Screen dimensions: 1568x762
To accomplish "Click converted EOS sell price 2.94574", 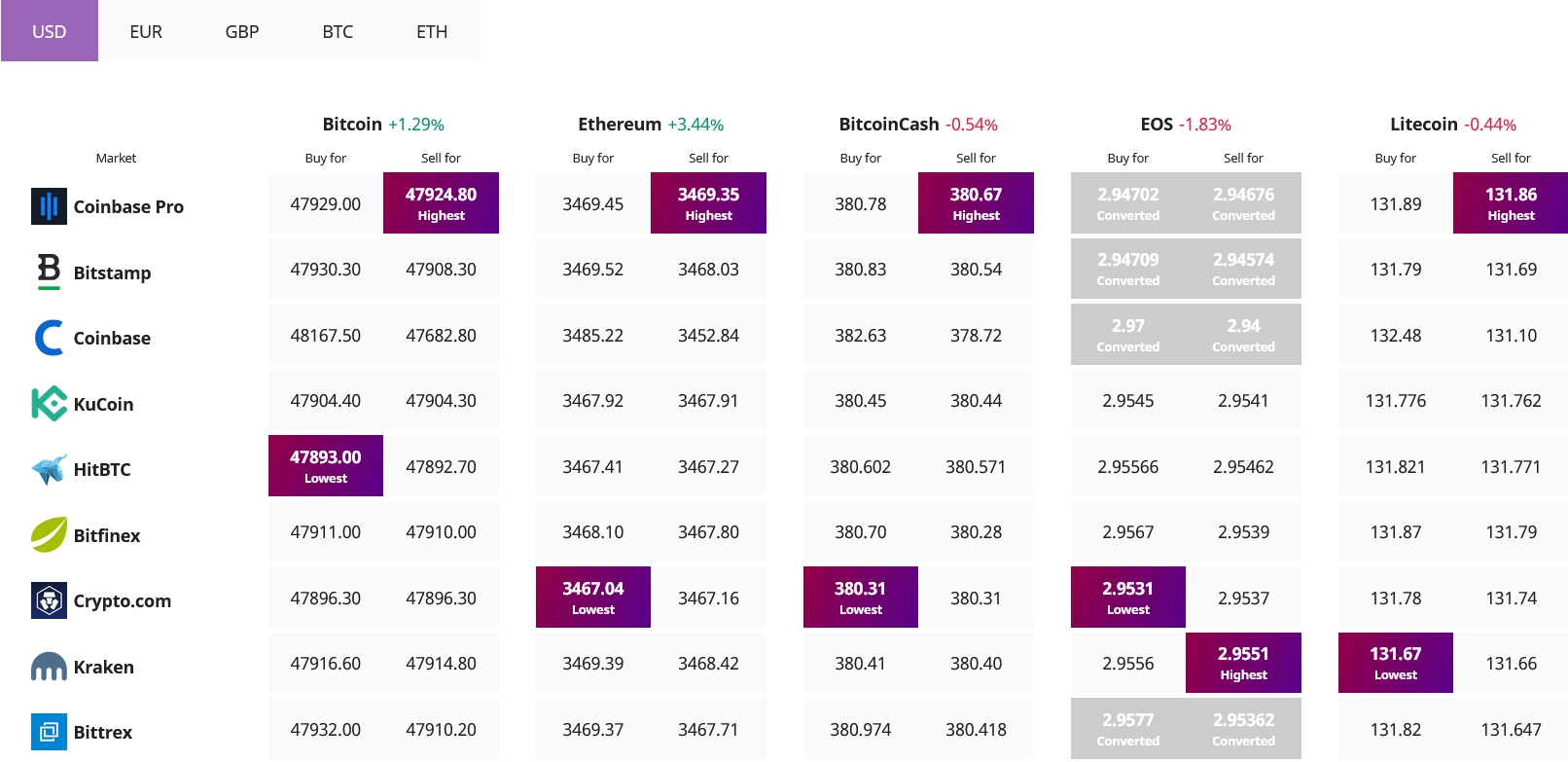I will [x=1243, y=269].
